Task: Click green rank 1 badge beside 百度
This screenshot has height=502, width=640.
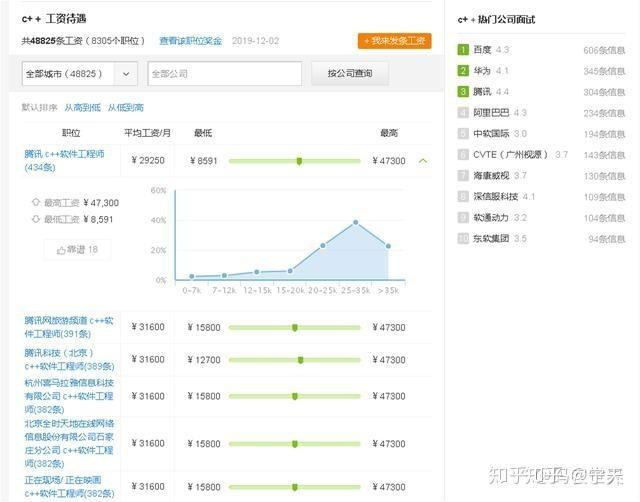Action: (463, 50)
